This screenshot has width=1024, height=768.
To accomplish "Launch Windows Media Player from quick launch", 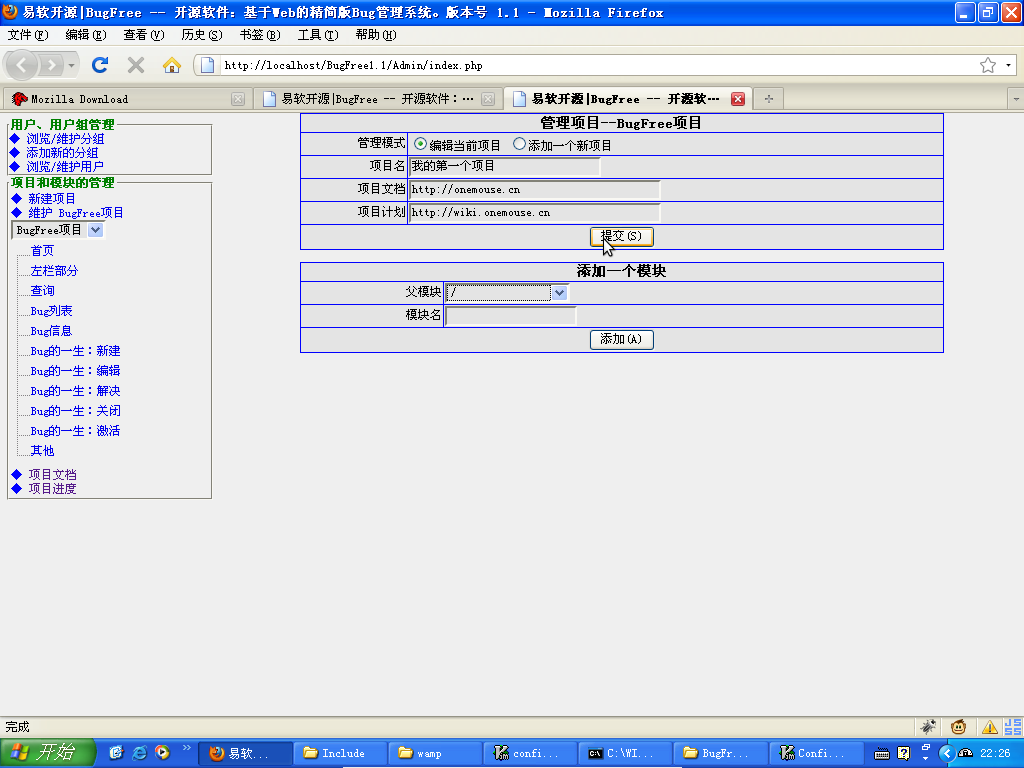I will coord(162,752).
